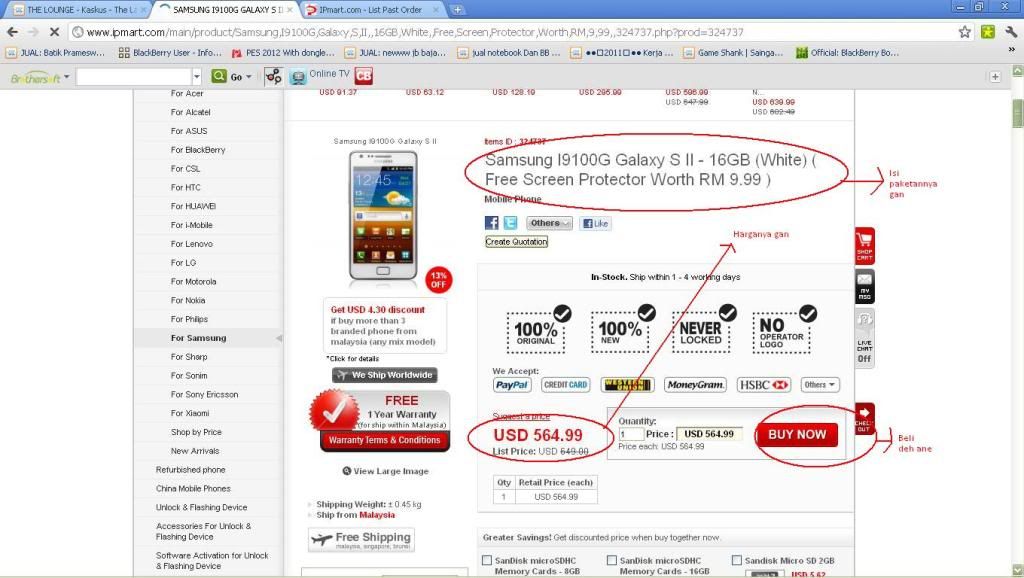Image resolution: width=1024 pixels, height=578 pixels.
Task: Click the BUY NOW button
Action: (797, 435)
